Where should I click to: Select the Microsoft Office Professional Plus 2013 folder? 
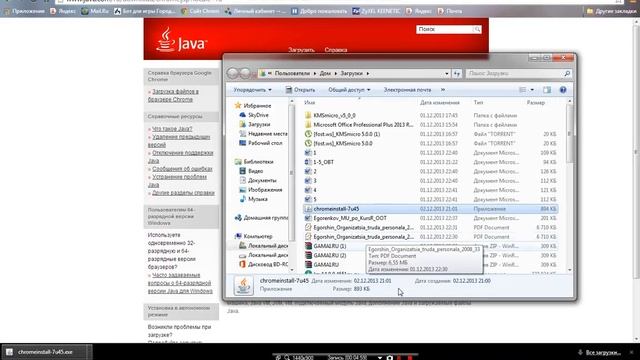(x=363, y=125)
